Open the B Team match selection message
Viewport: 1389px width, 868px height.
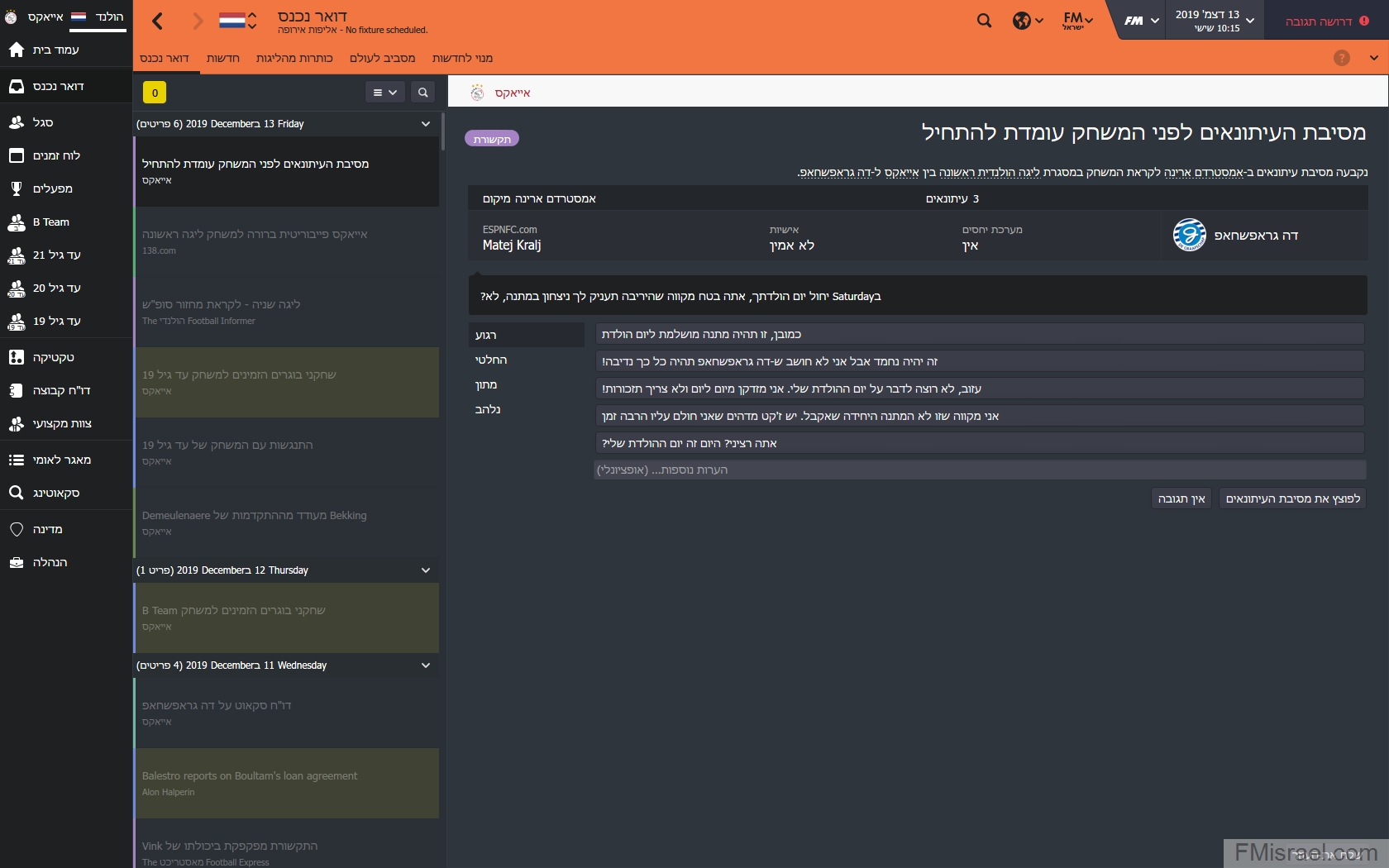point(286,618)
